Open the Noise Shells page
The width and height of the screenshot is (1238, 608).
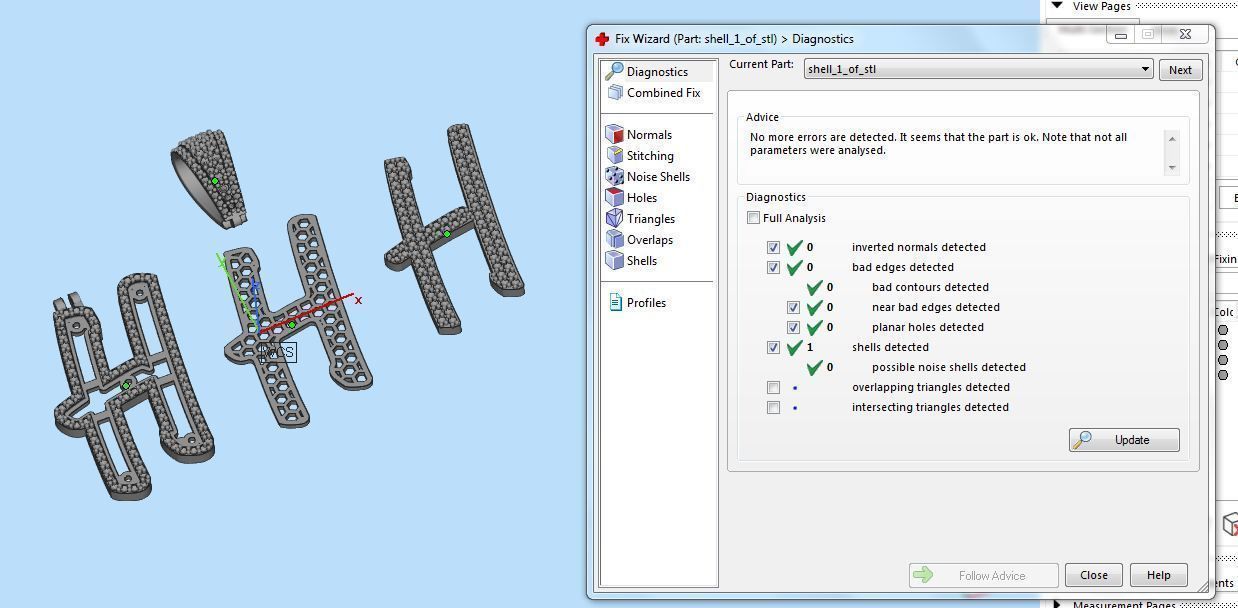pyautogui.click(x=647, y=177)
